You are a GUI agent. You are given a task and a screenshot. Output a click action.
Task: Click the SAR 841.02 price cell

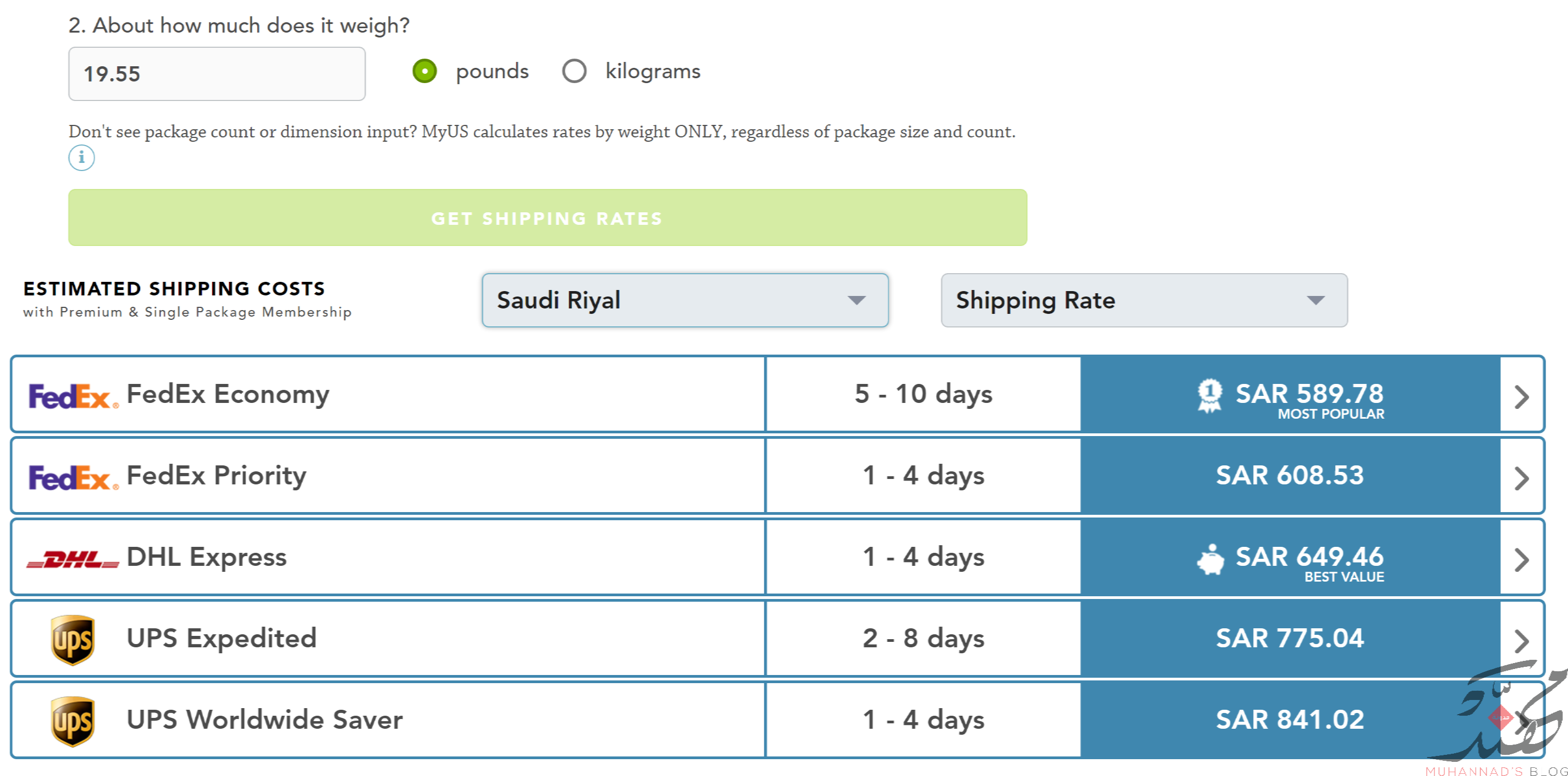coord(1290,720)
